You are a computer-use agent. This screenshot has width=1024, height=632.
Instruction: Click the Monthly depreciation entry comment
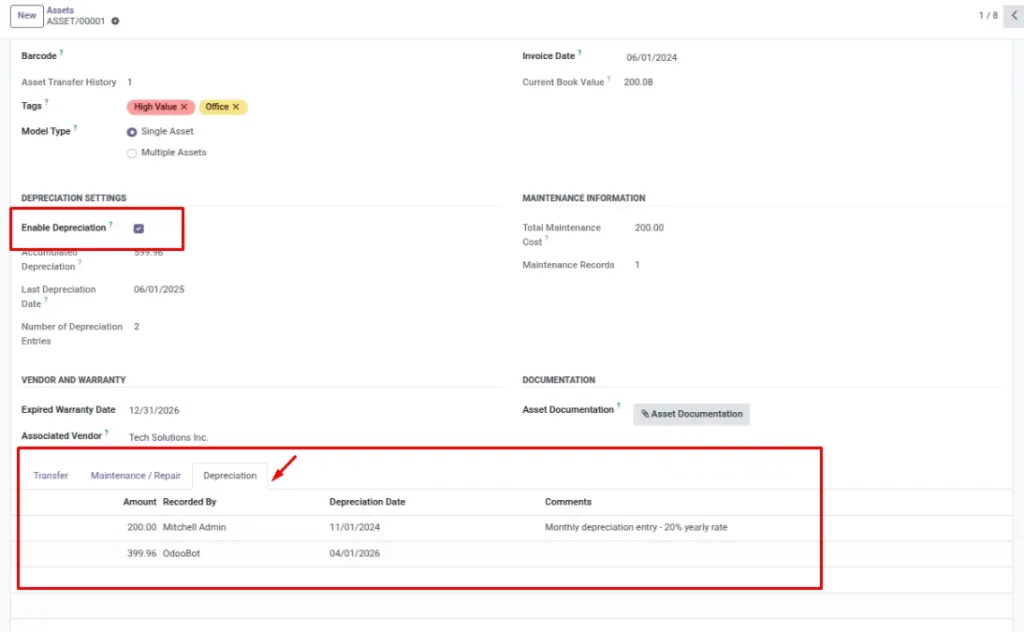coord(636,527)
